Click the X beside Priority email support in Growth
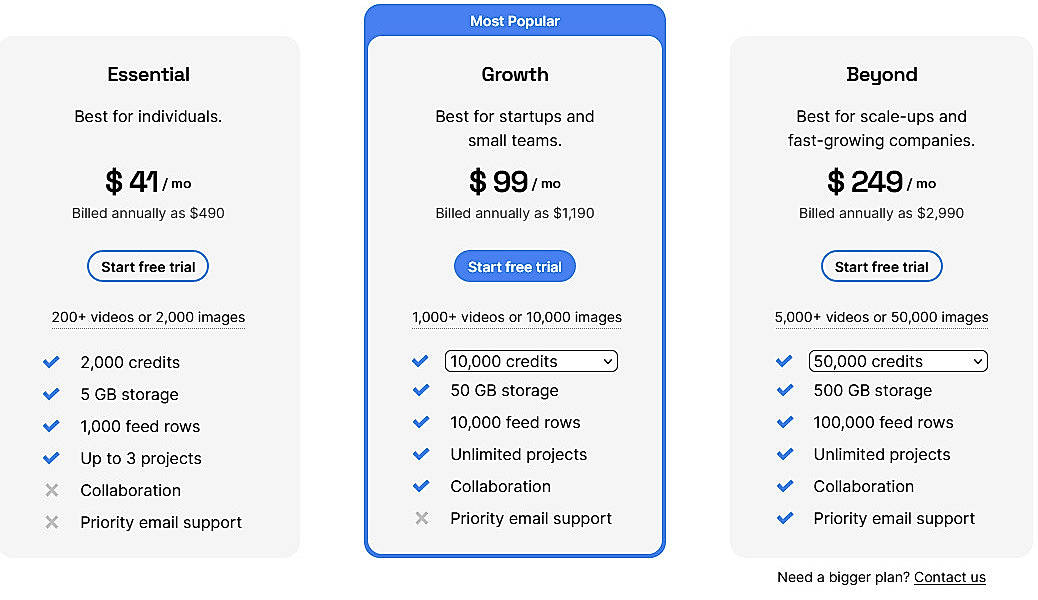The width and height of the screenshot is (1038, 600). (x=420, y=518)
